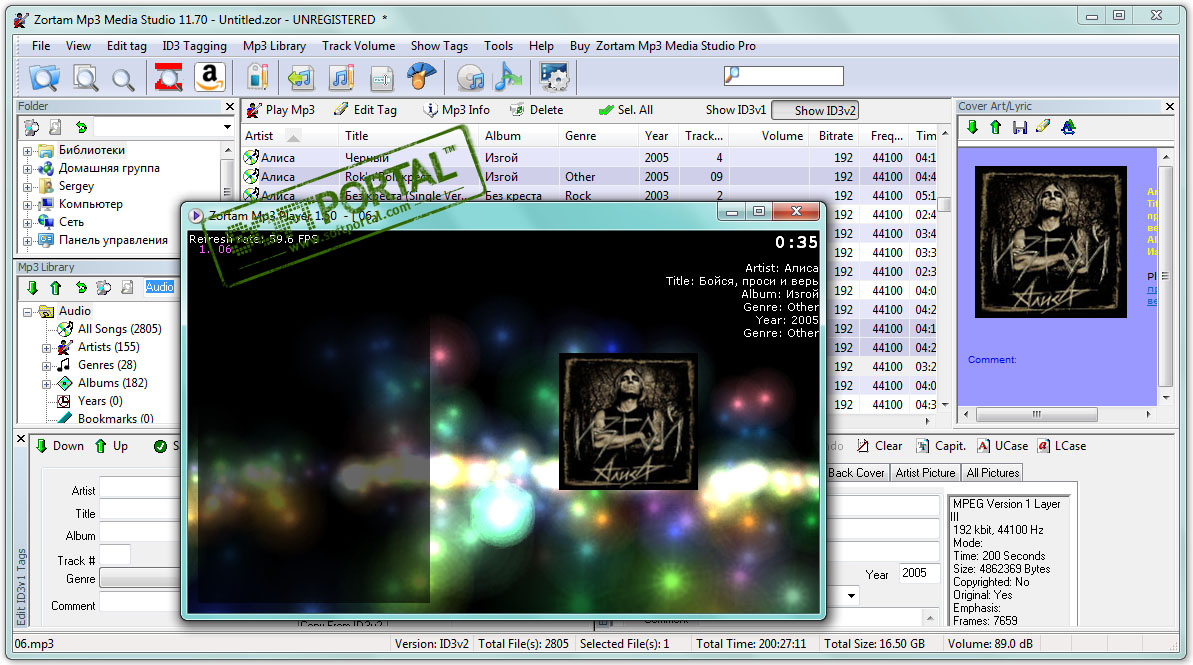The width and height of the screenshot is (1193, 665).
Task: Expand the Artists (155) node
Action: (46, 348)
